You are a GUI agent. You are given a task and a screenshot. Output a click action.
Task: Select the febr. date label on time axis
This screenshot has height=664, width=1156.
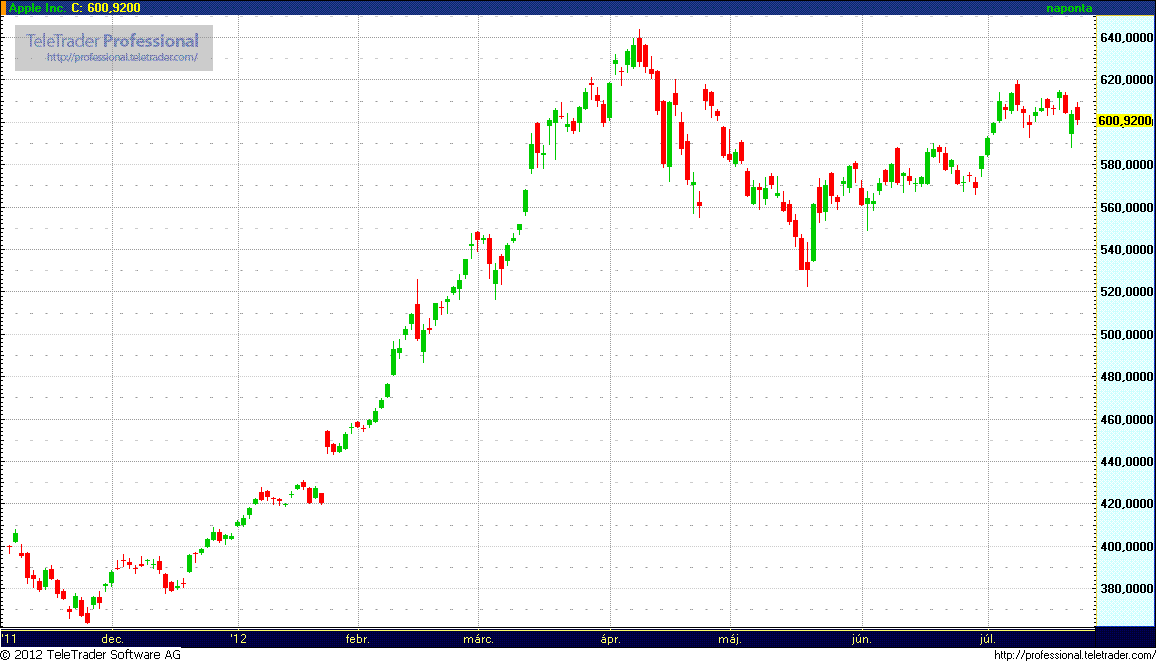click(x=357, y=638)
